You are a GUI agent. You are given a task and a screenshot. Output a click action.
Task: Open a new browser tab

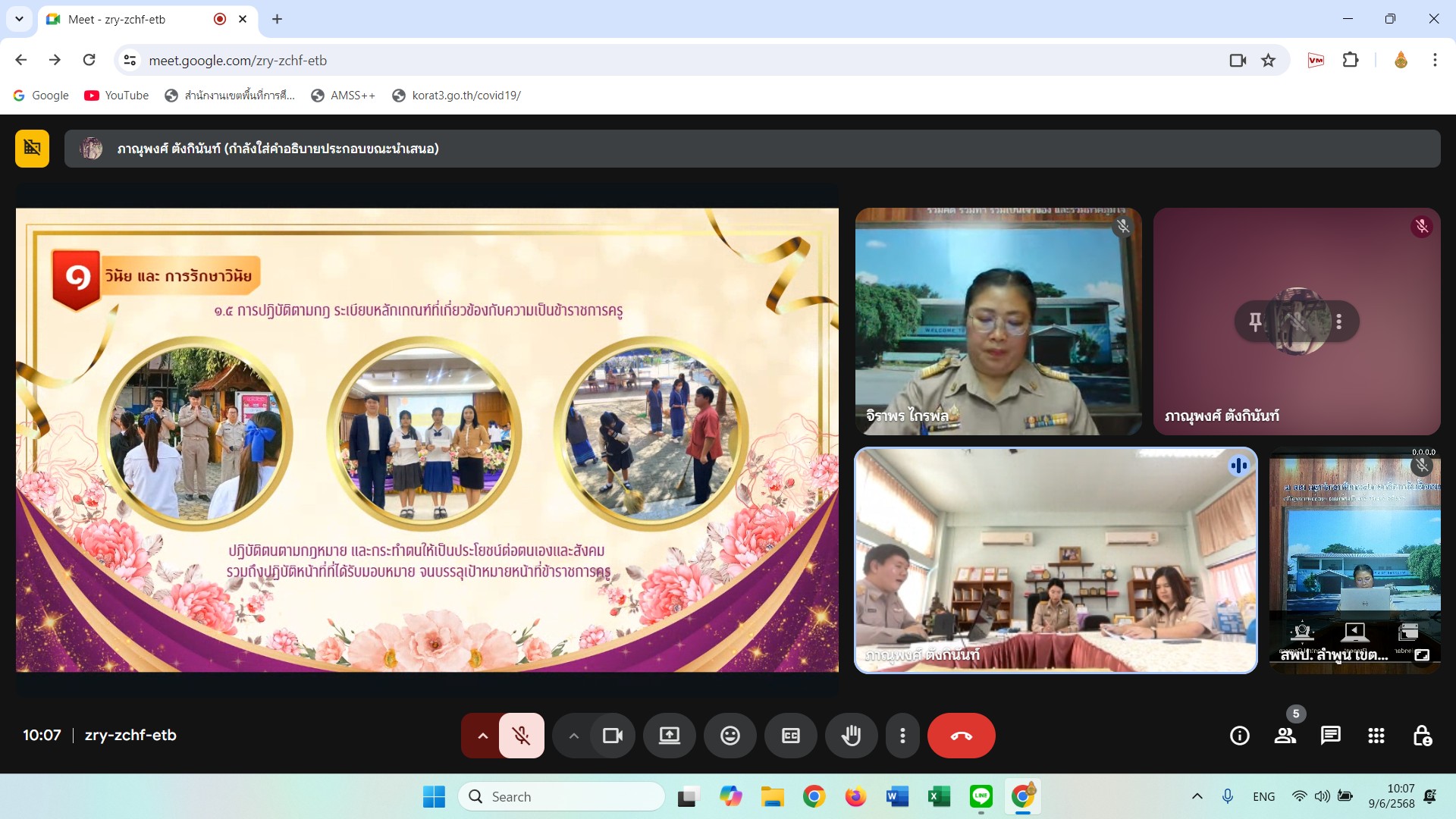pyautogui.click(x=278, y=19)
